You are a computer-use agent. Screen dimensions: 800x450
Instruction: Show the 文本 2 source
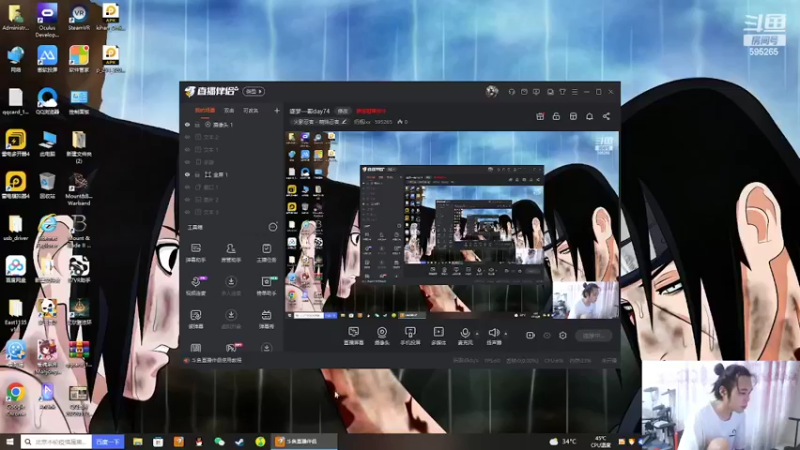187,137
